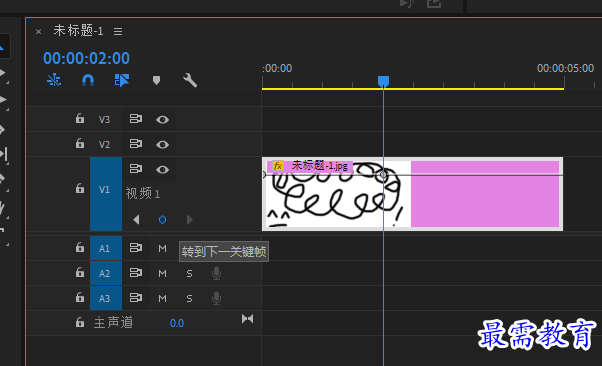The width and height of the screenshot is (602, 366).
Task: Toggle sync lock for V3
Action: pos(136,119)
